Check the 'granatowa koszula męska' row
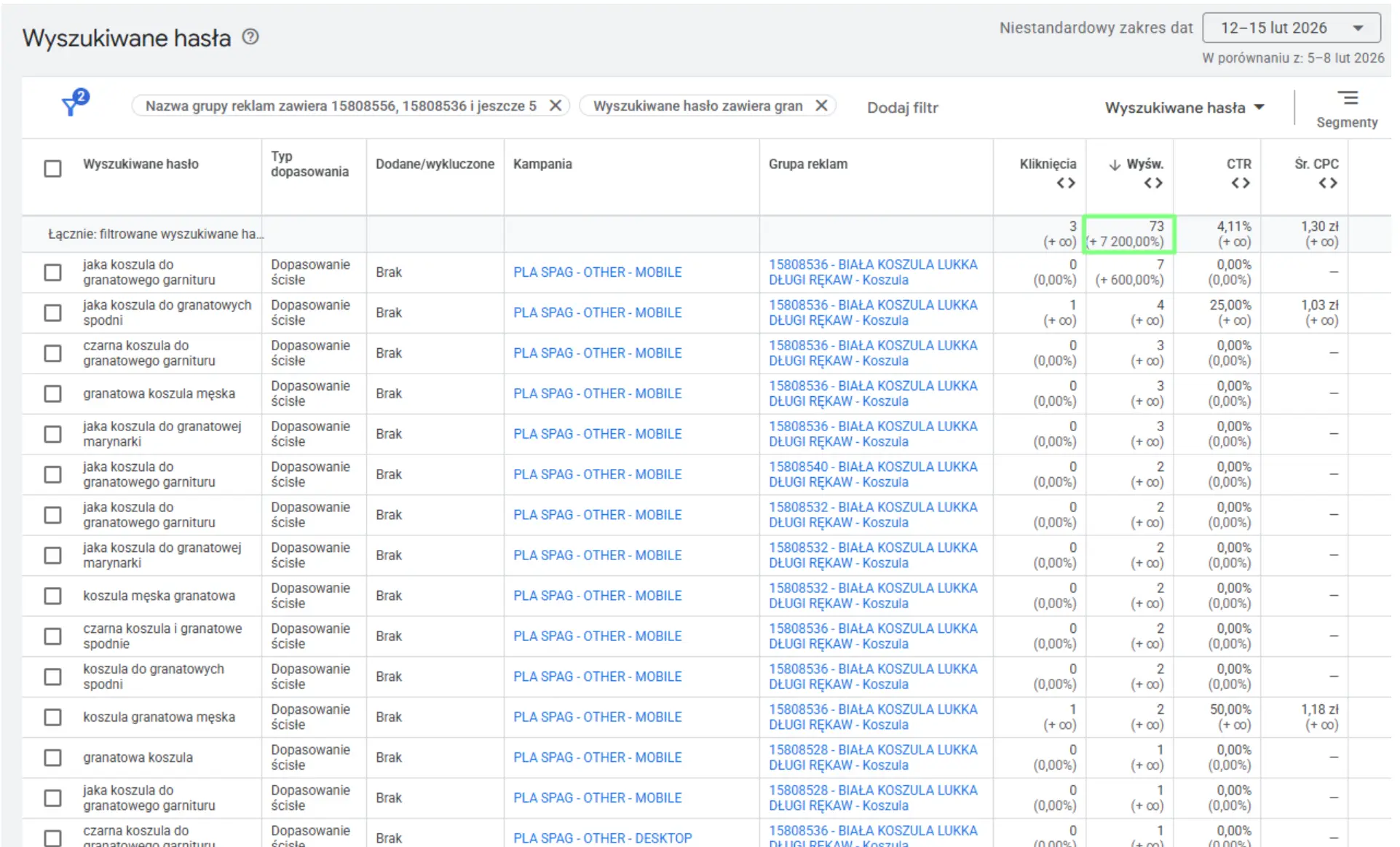The width and height of the screenshot is (1400, 847). click(x=53, y=394)
